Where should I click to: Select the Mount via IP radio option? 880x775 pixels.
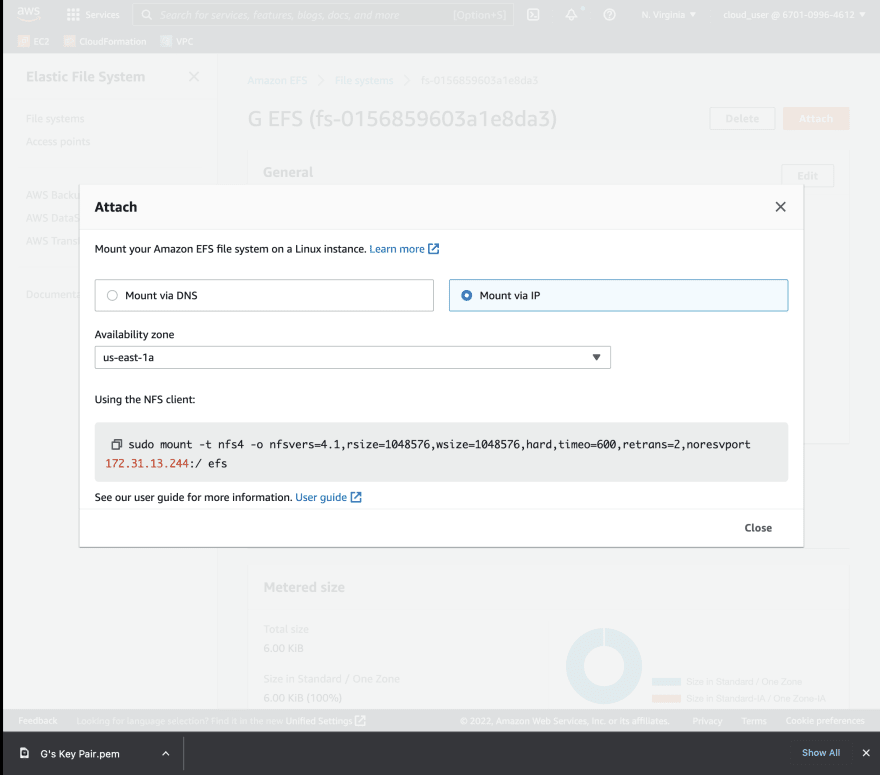tap(618, 295)
